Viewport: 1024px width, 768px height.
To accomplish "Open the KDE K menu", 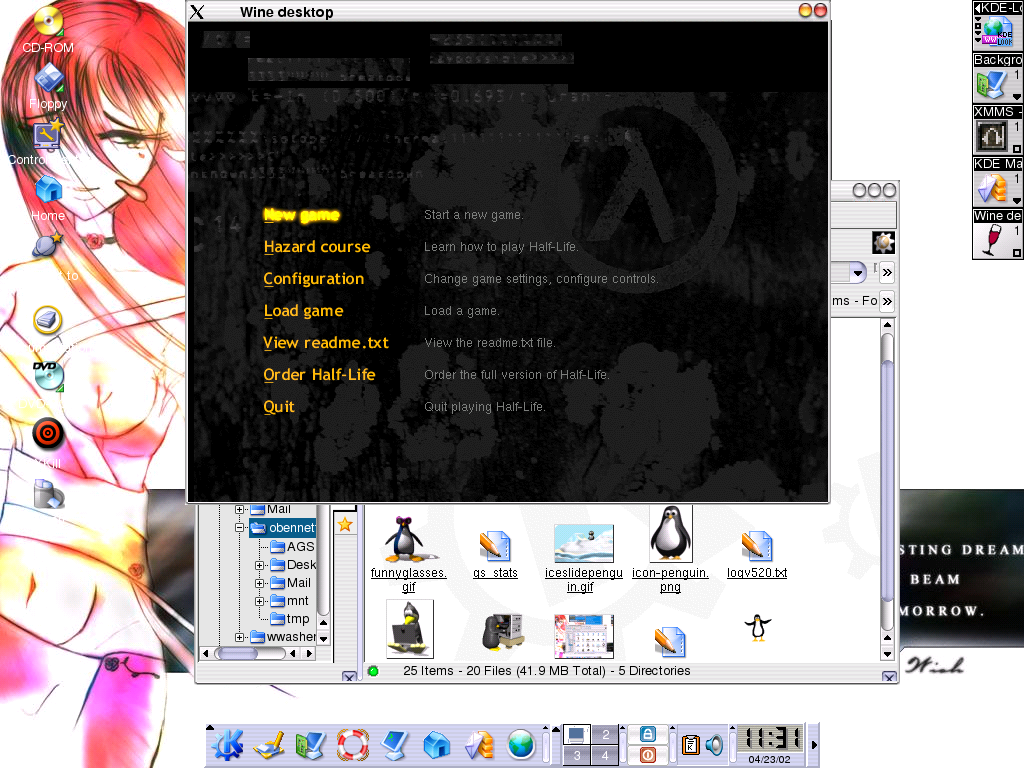I will click(227, 744).
